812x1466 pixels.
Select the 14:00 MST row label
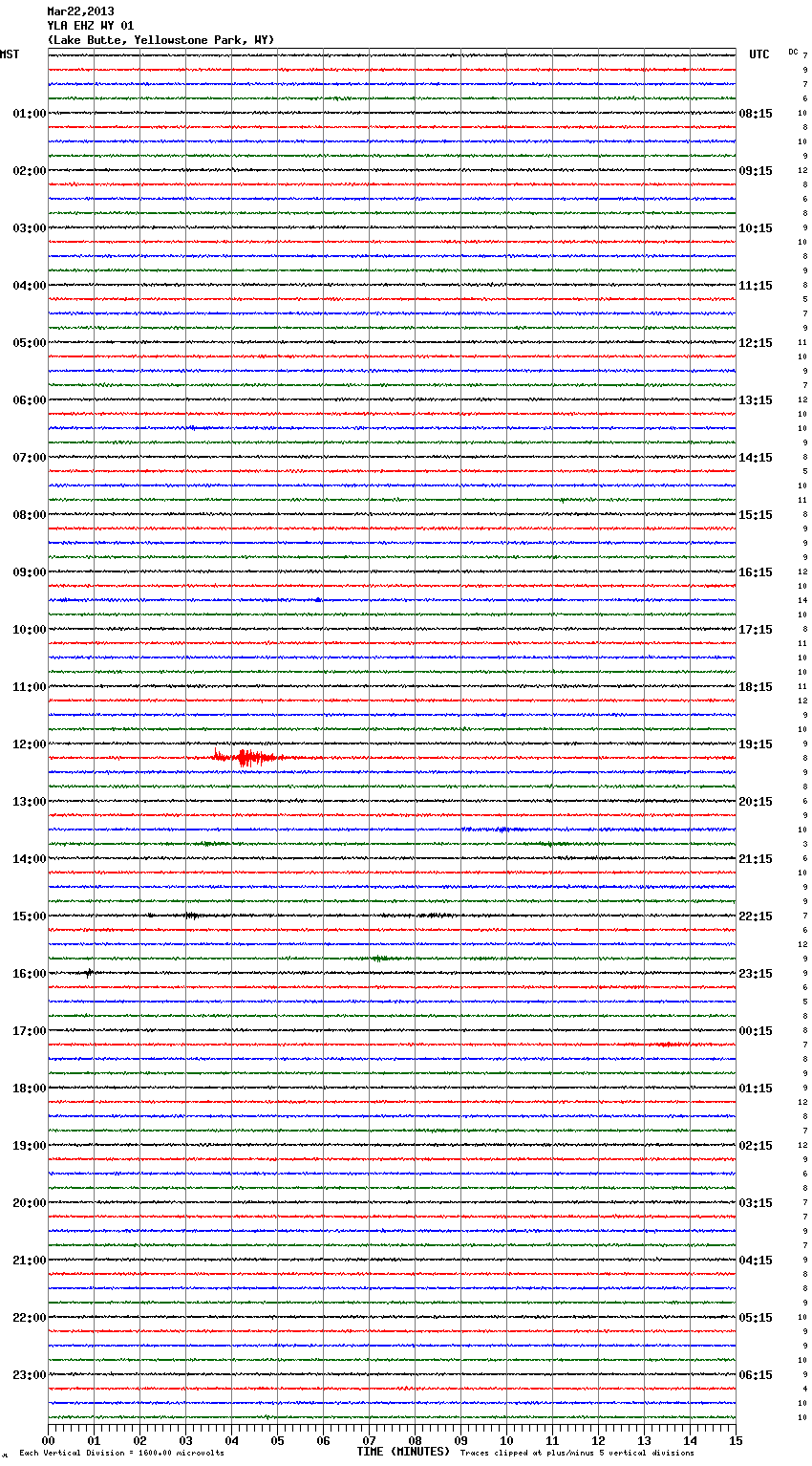pyautogui.click(x=30, y=859)
